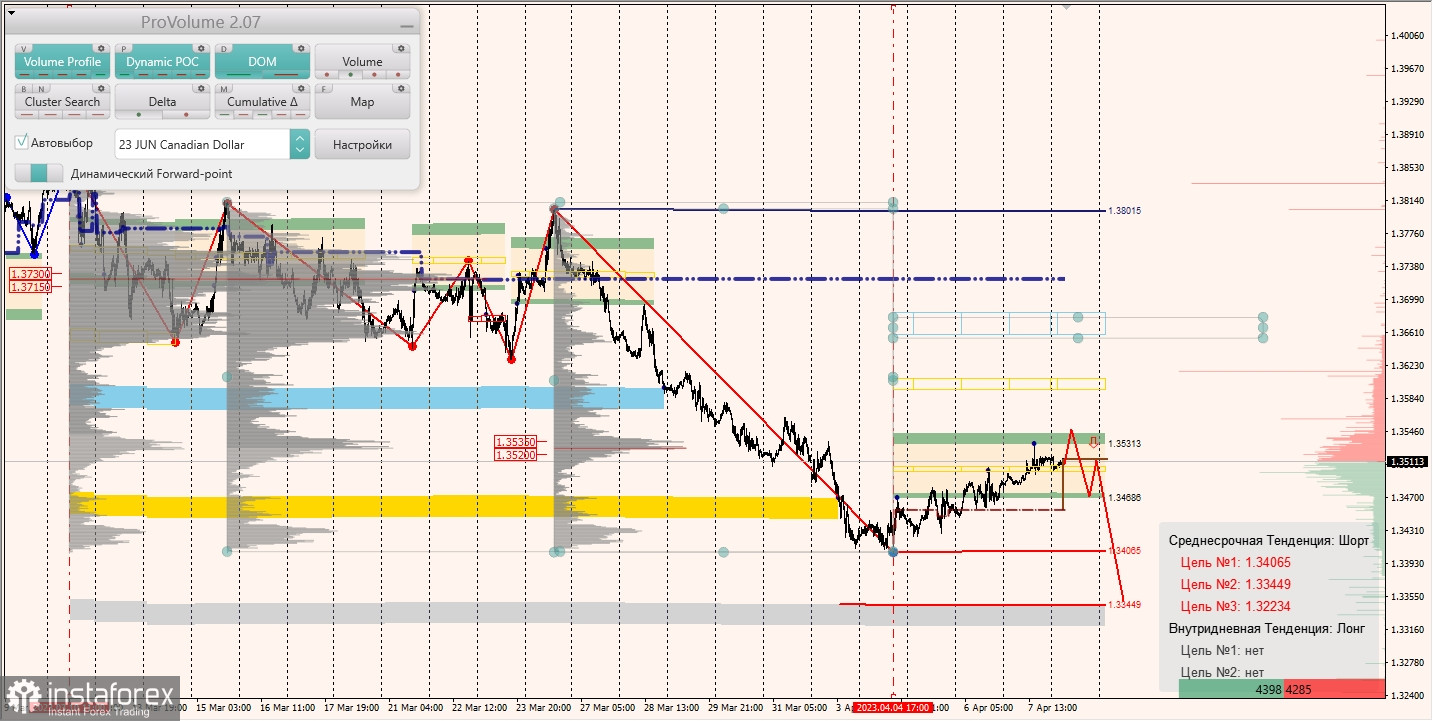Screen dimensions: 1433x721
Task: Enable Cumulative Δ indicator
Action: point(262,101)
